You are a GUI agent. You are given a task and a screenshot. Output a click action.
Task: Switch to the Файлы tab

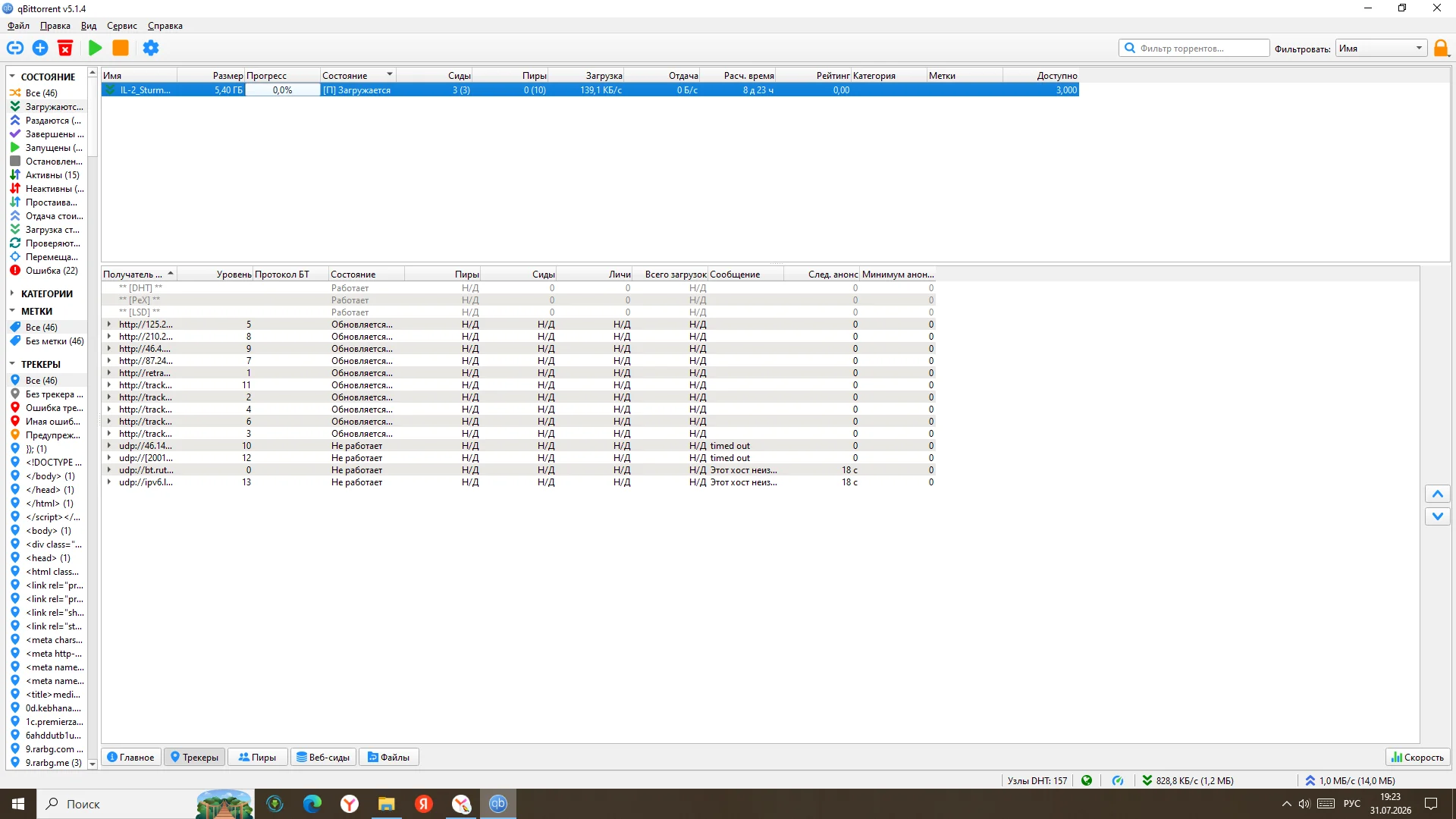point(389,758)
